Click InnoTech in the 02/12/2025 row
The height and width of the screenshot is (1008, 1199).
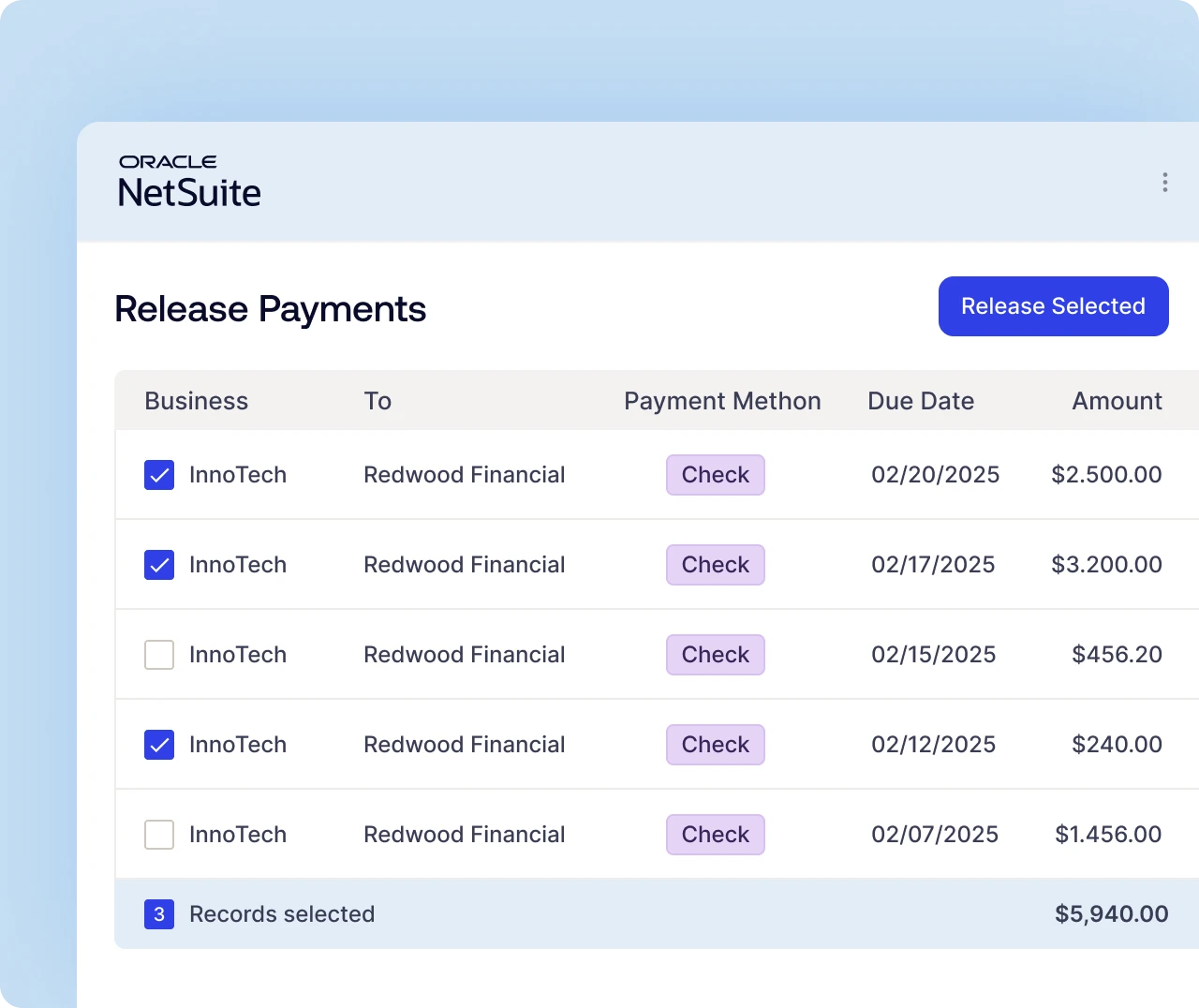[x=238, y=745]
